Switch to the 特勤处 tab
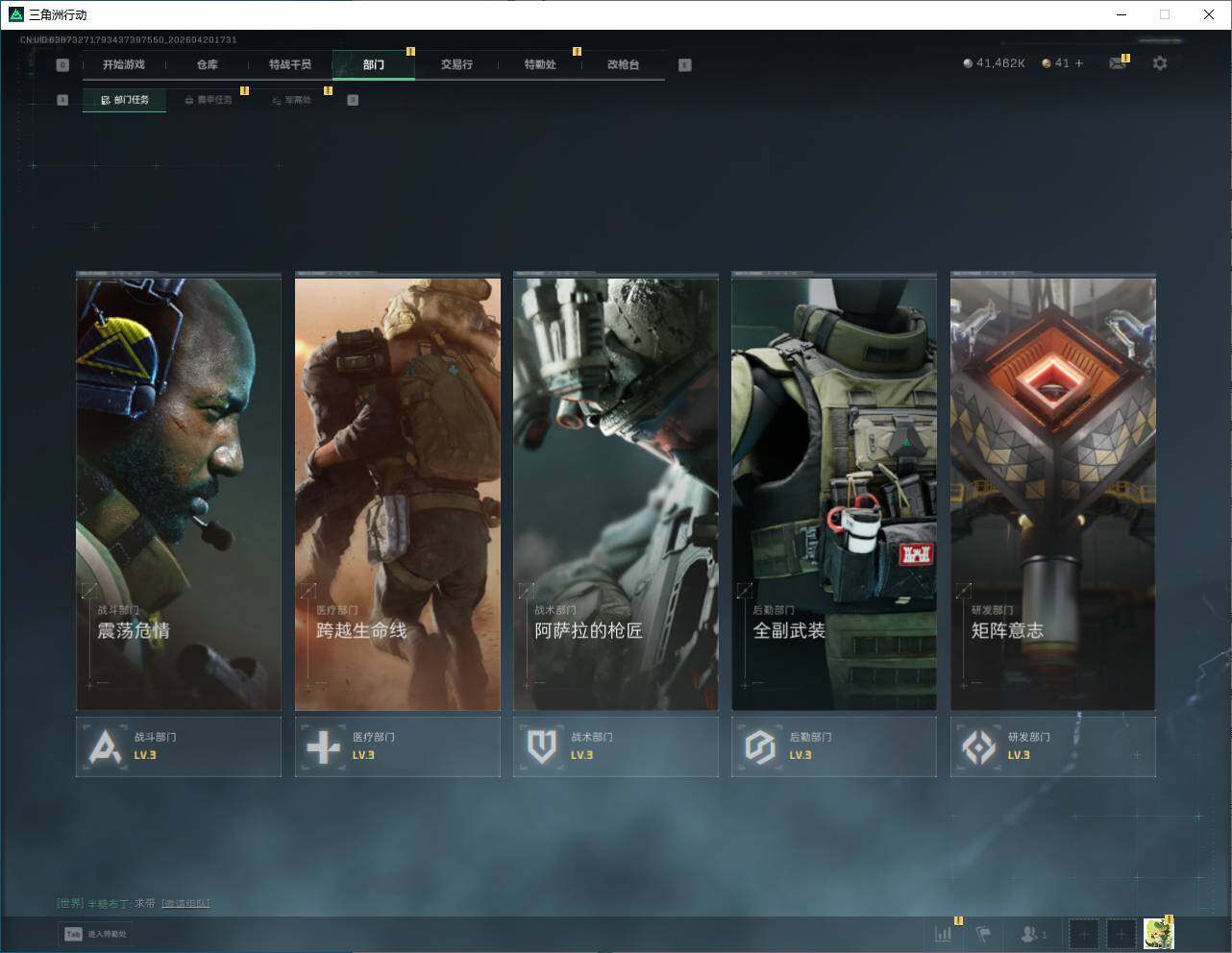 tap(540, 64)
